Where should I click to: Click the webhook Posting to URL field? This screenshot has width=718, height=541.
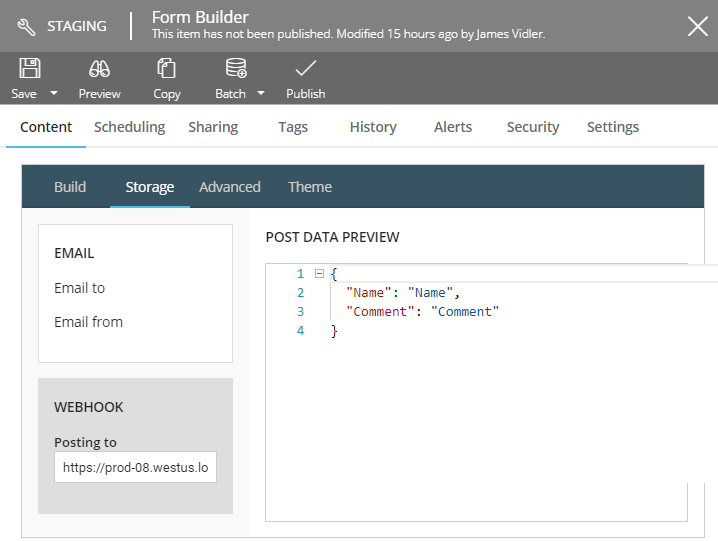point(136,467)
